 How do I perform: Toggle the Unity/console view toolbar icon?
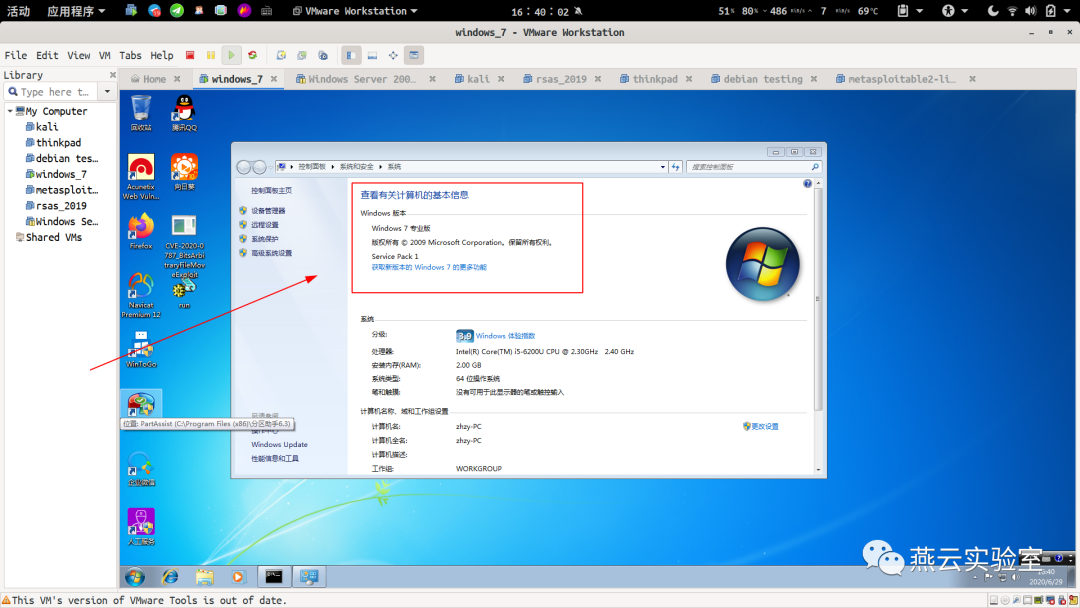(x=414, y=55)
